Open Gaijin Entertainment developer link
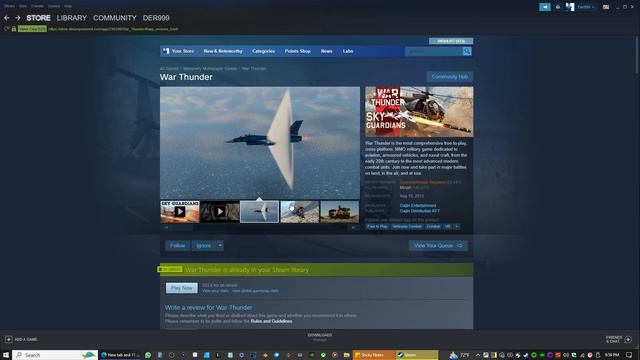 tap(418, 205)
